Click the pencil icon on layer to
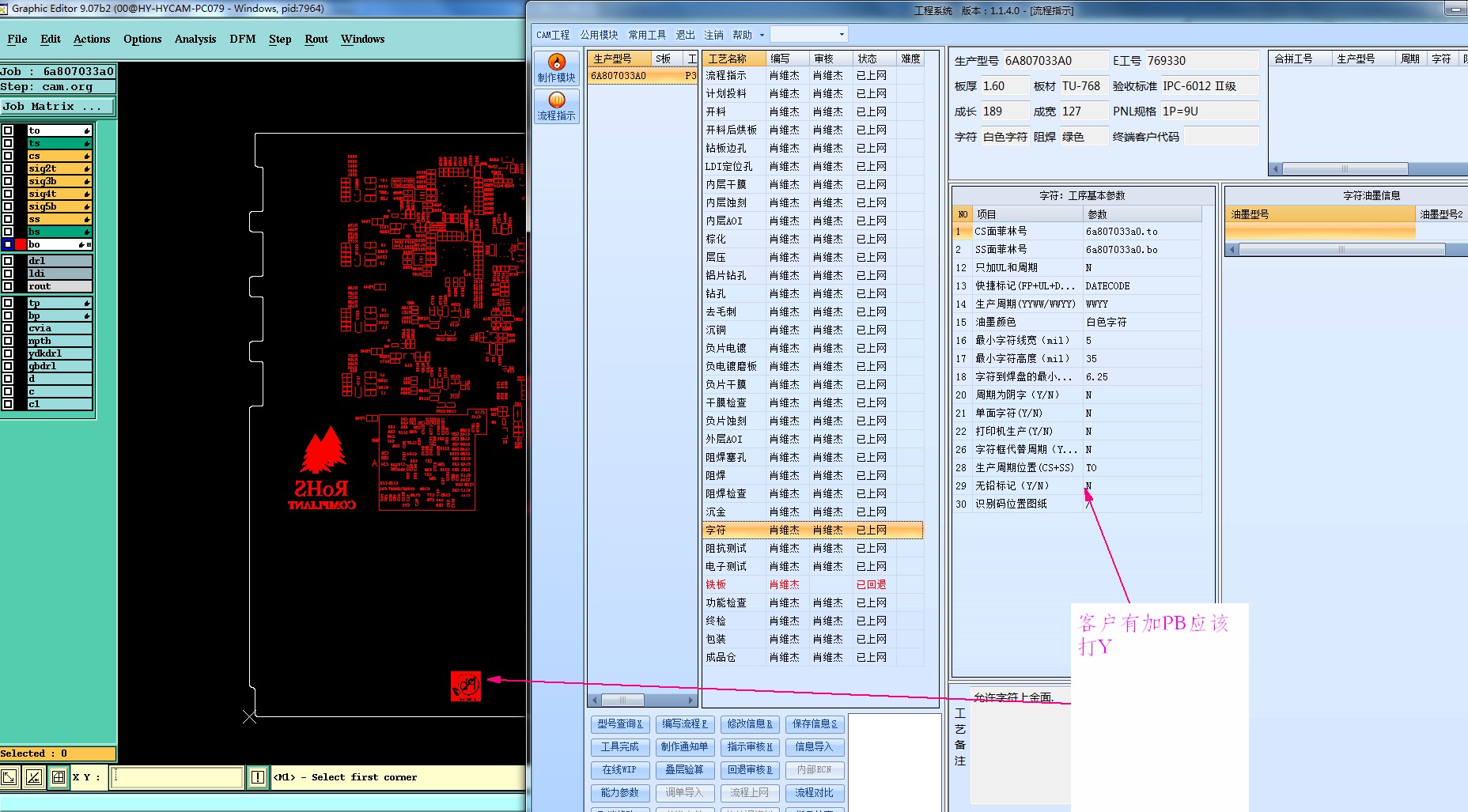Screen dimensions: 1468x812 click(x=86, y=131)
